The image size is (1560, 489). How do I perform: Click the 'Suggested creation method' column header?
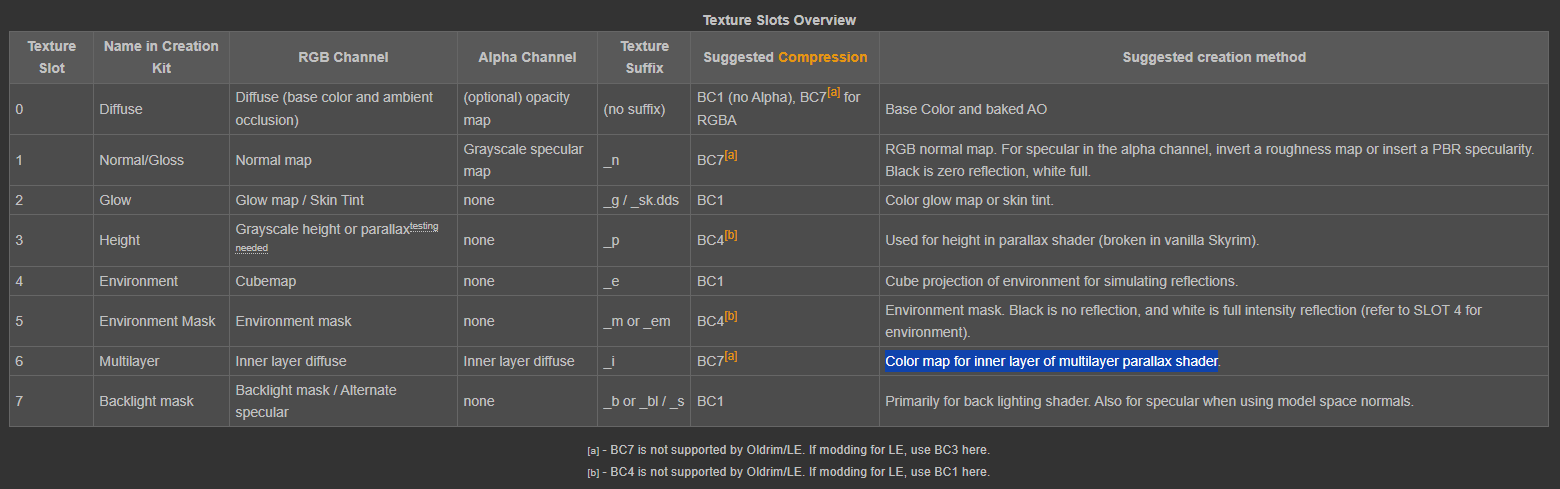click(x=1214, y=57)
